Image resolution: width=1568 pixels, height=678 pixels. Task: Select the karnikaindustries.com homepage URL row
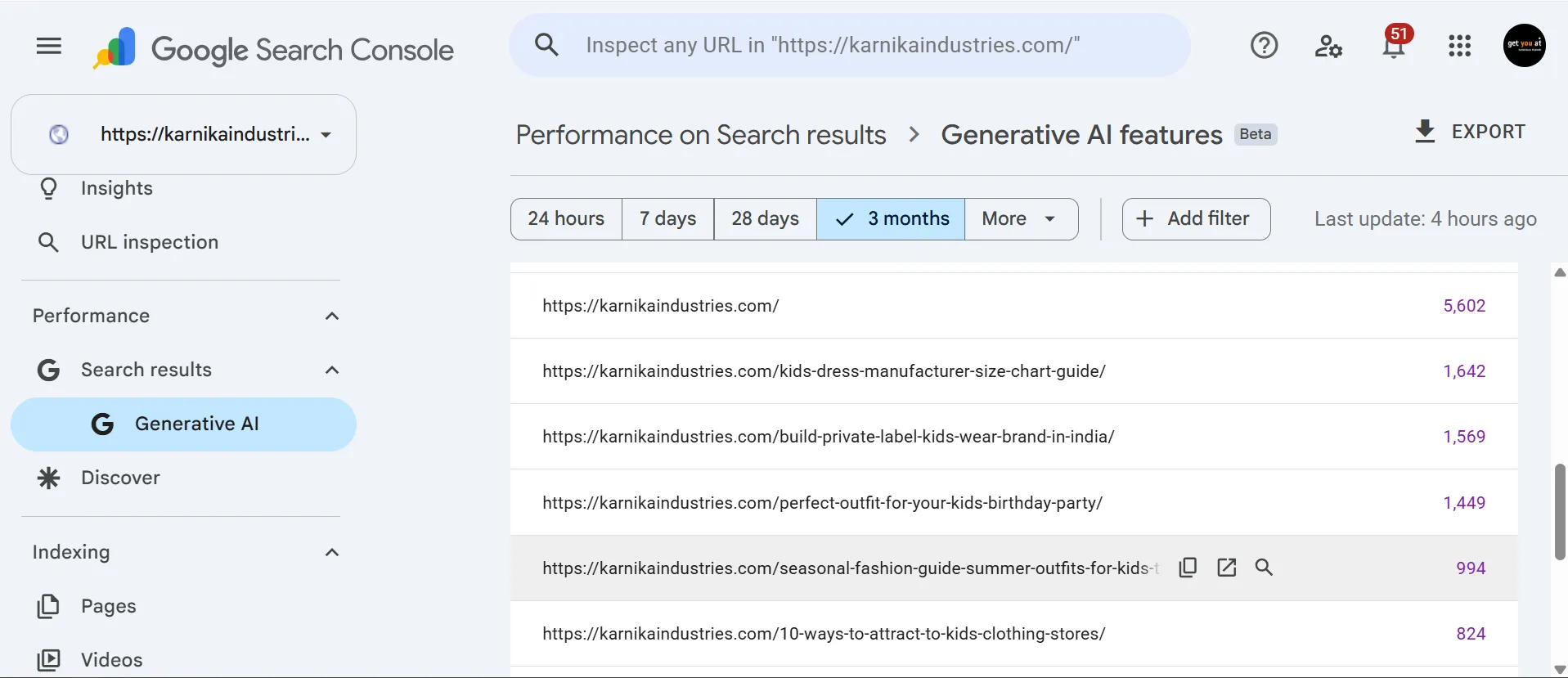tap(1014, 306)
